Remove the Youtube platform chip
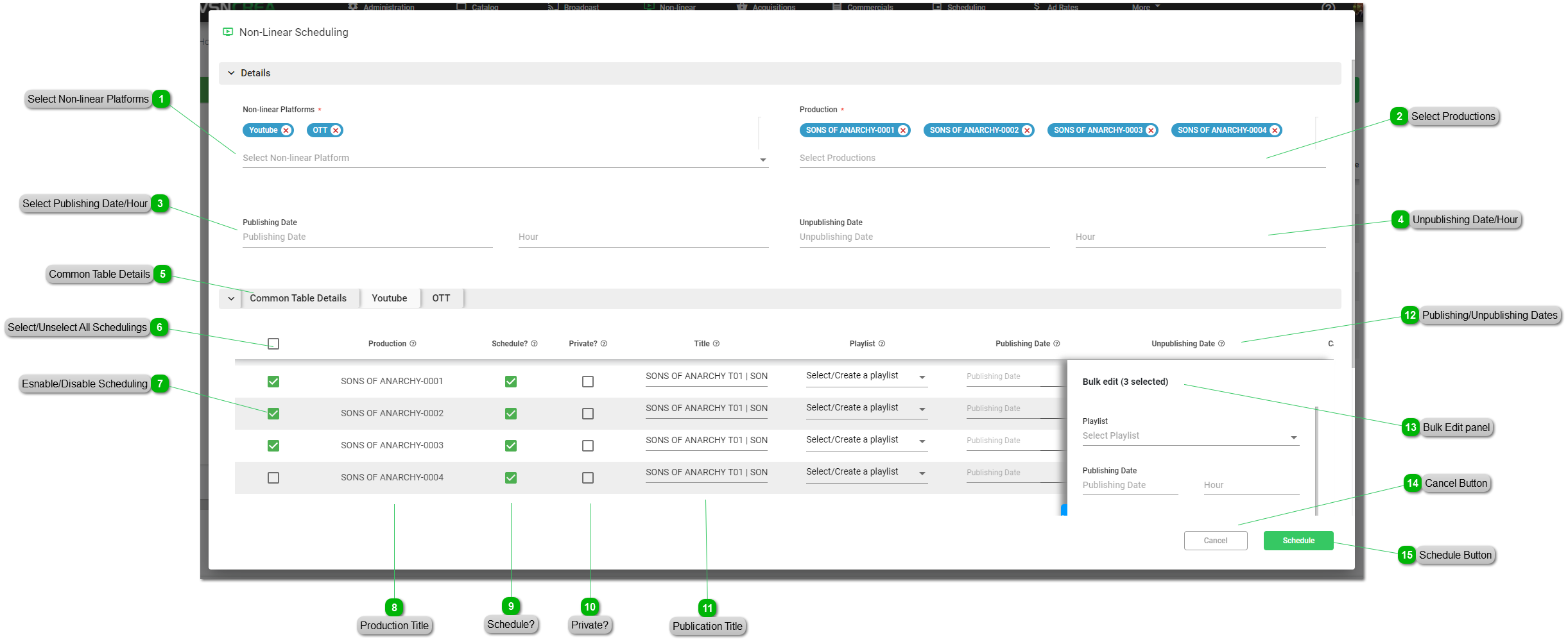1568x642 pixels. point(286,130)
